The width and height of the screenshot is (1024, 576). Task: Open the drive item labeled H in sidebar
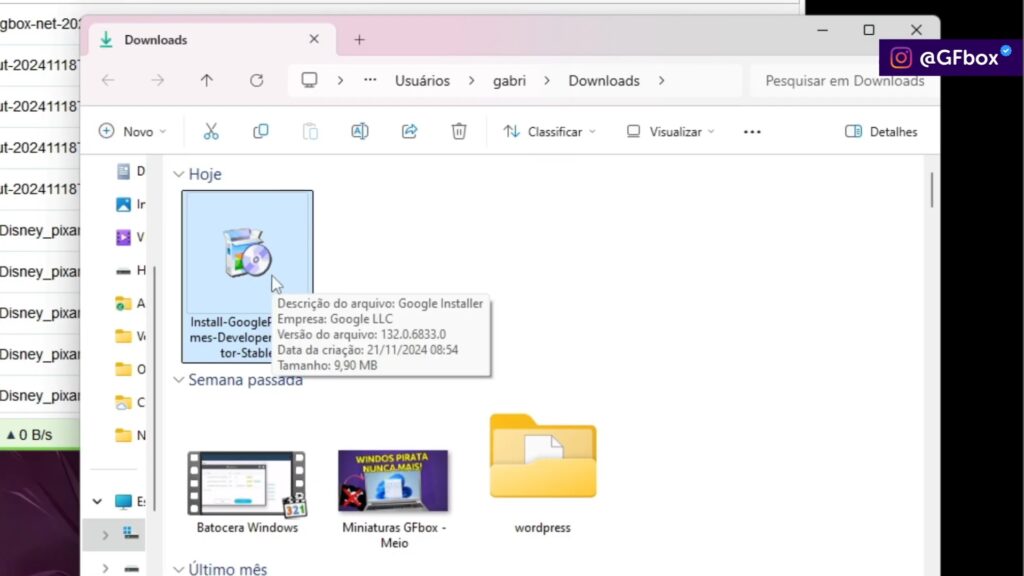(x=131, y=270)
